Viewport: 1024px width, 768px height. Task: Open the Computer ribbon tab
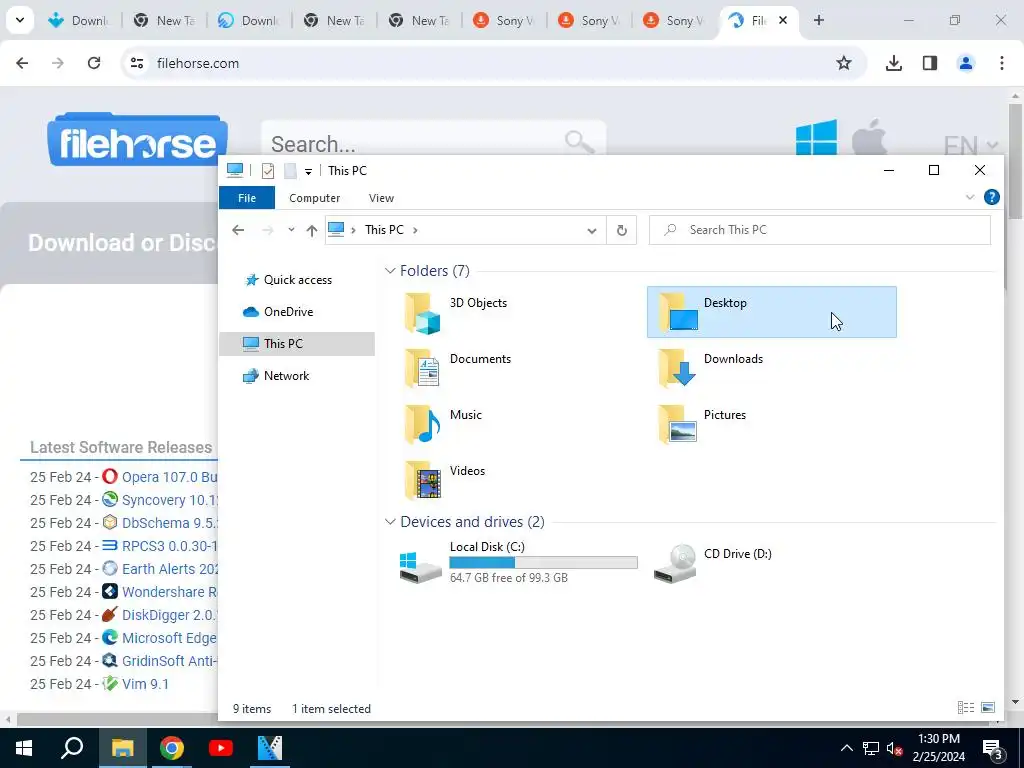314,198
